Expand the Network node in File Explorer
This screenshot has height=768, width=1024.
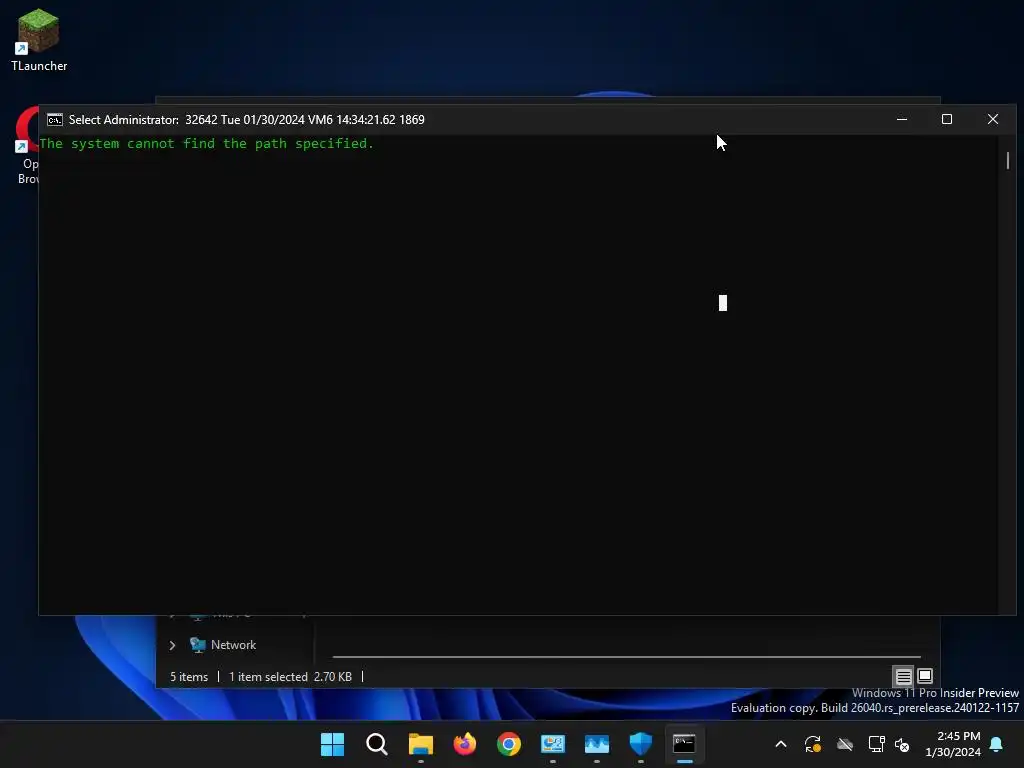pyautogui.click(x=172, y=645)
